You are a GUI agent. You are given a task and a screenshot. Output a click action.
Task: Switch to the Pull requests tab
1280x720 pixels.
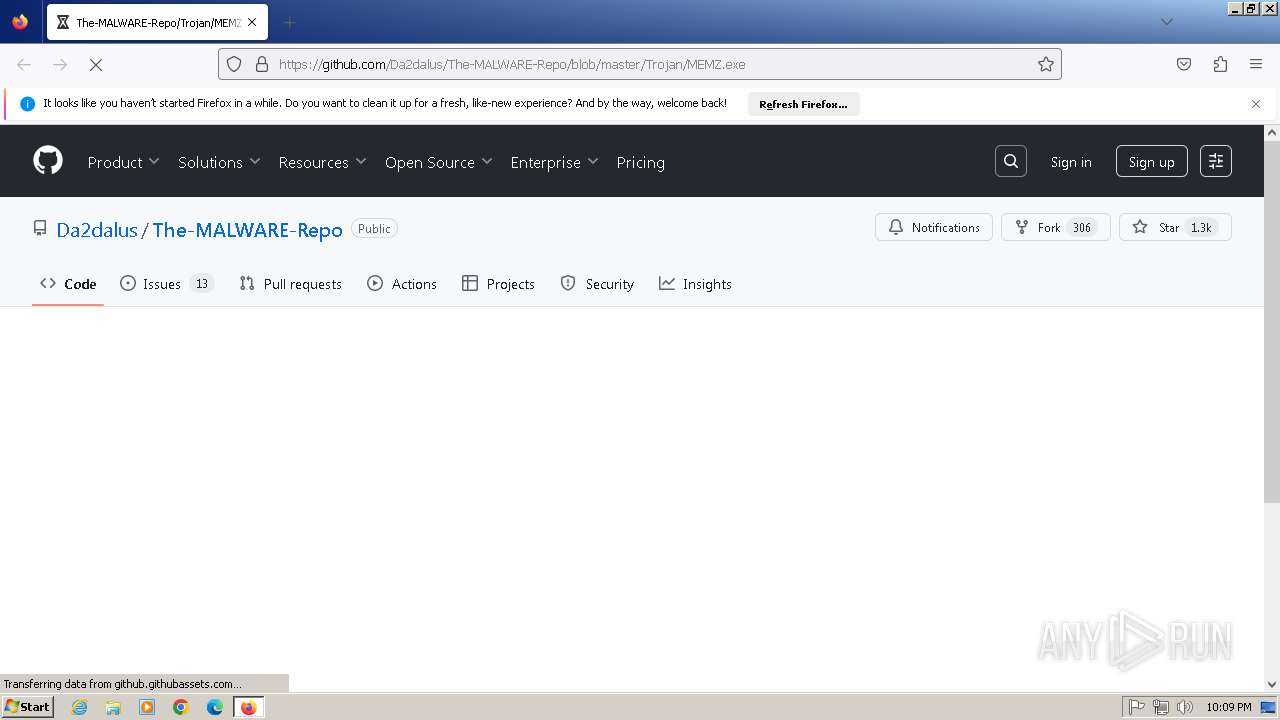click(x=291, y=284)
